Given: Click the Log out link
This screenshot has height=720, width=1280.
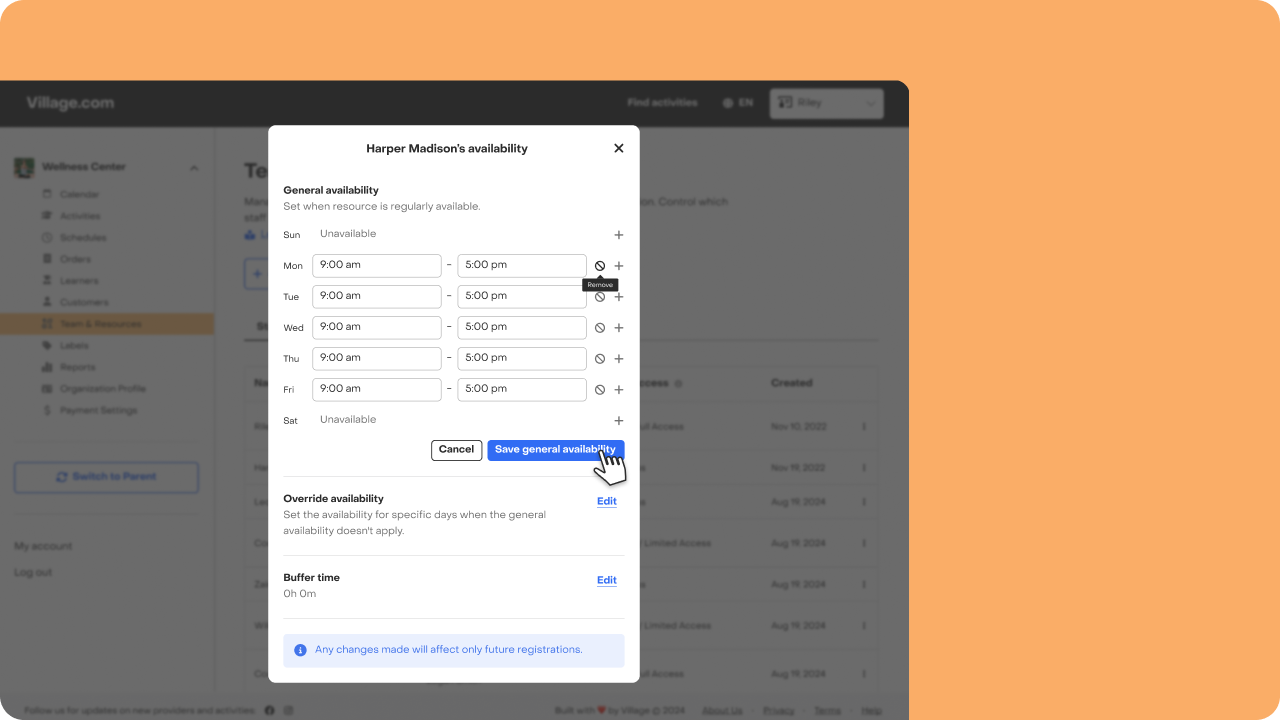Looking at the screenshot, I should (x=33, y=573).
